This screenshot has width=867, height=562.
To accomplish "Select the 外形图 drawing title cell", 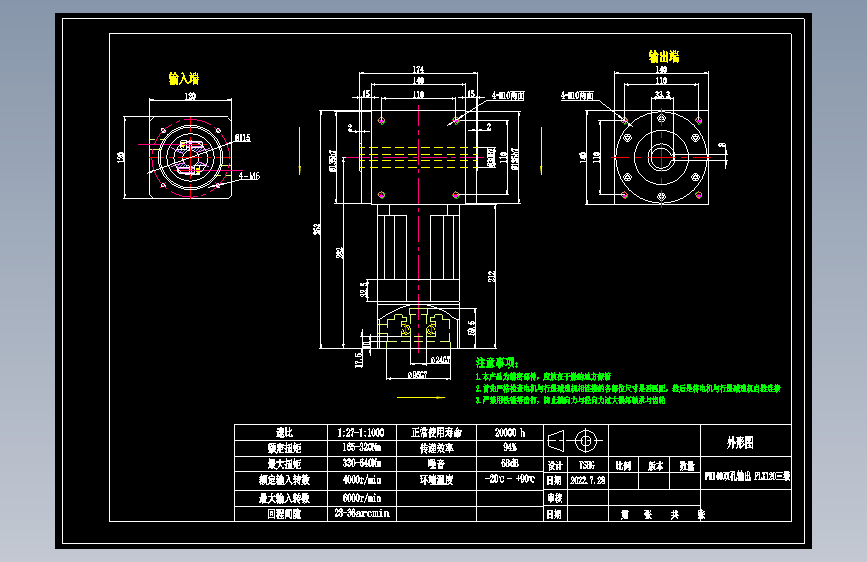I will point(746,442).
